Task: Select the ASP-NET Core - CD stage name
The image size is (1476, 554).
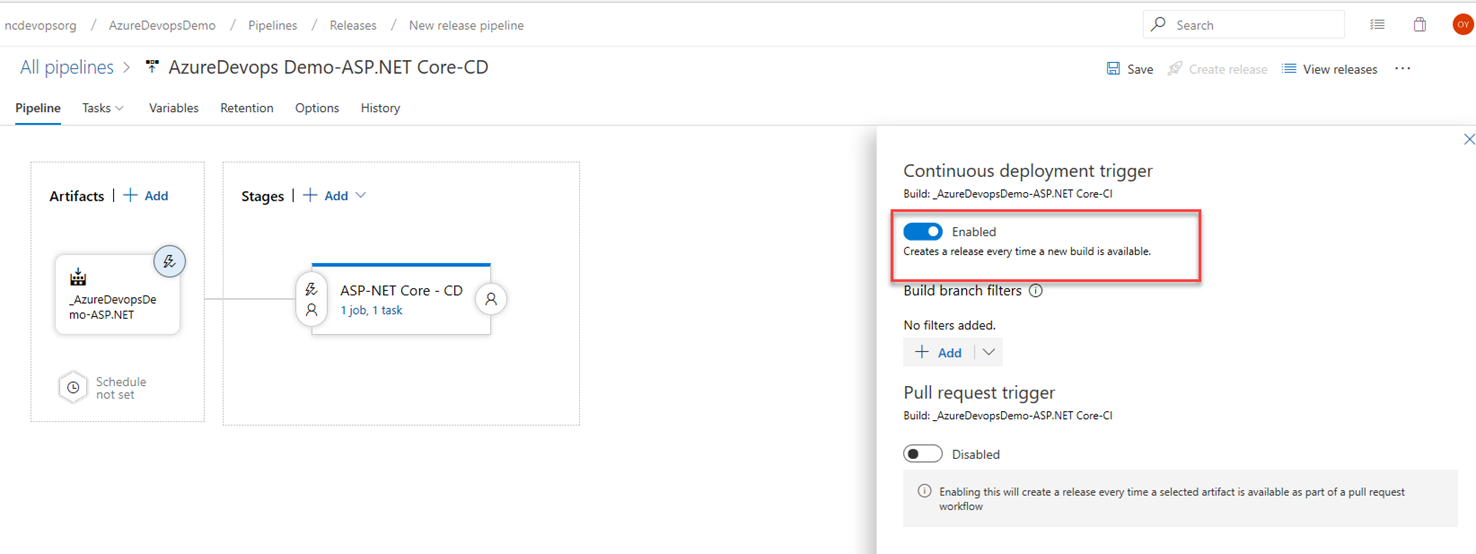Action: click(x=401, y=290)
